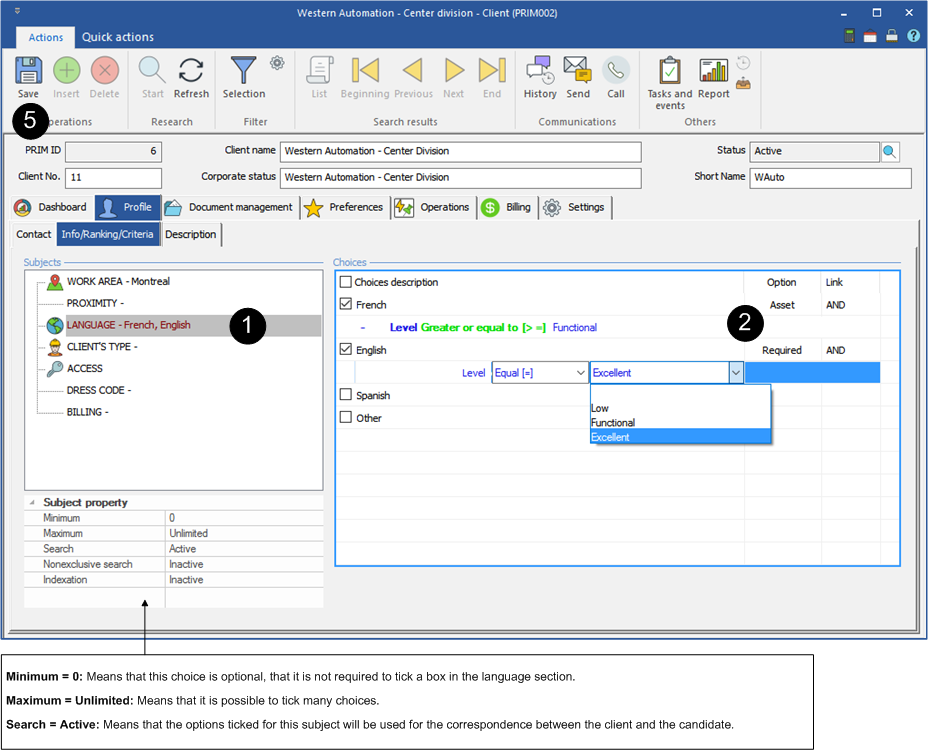The image size is (928, 750).
Task: Select the ACCESS subject
Action: [x=85, y=368]
